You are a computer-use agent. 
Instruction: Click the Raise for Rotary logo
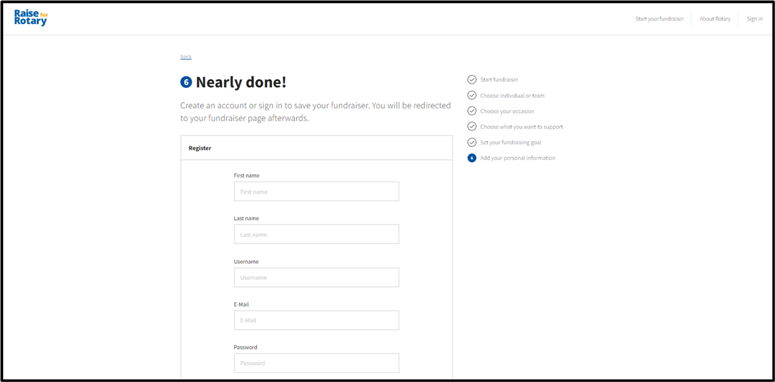pyautogui.click(x=31, y=18)
